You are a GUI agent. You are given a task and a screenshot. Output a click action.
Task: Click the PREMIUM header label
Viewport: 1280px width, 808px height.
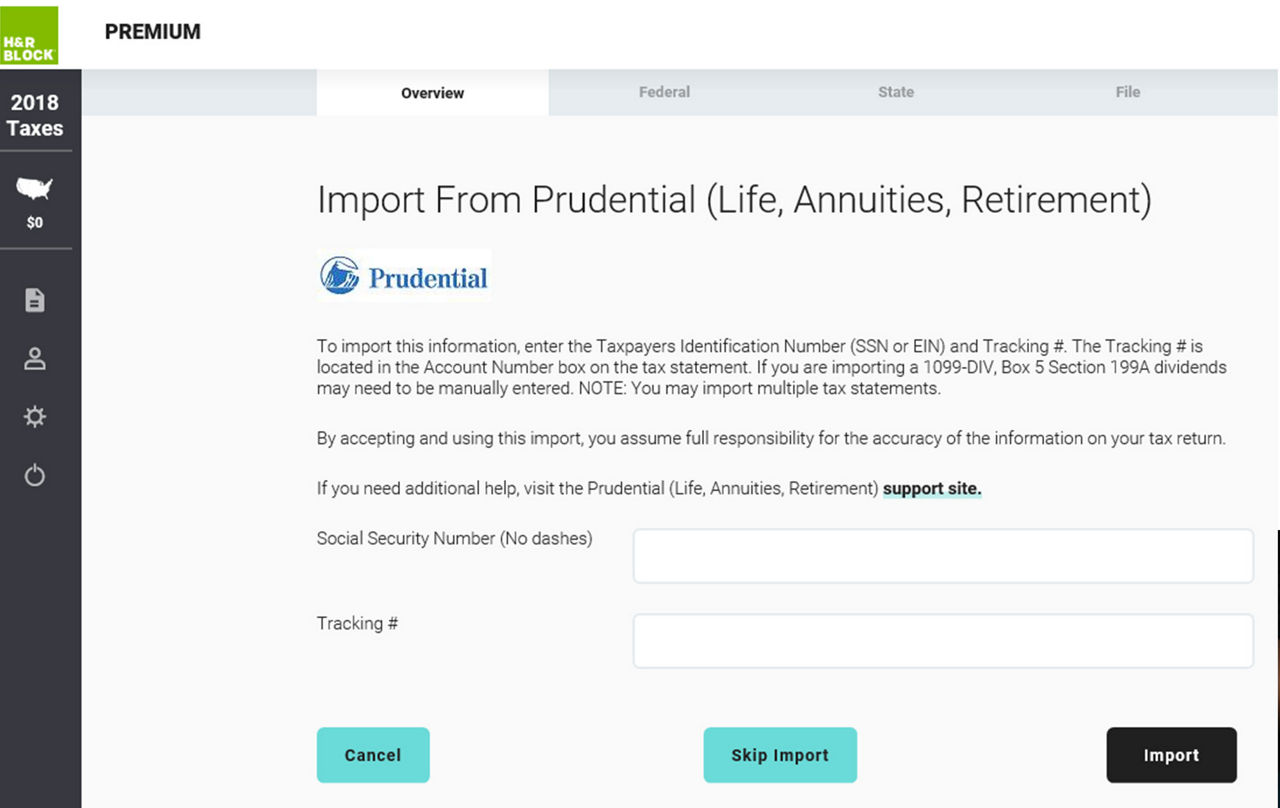point(152,31)
